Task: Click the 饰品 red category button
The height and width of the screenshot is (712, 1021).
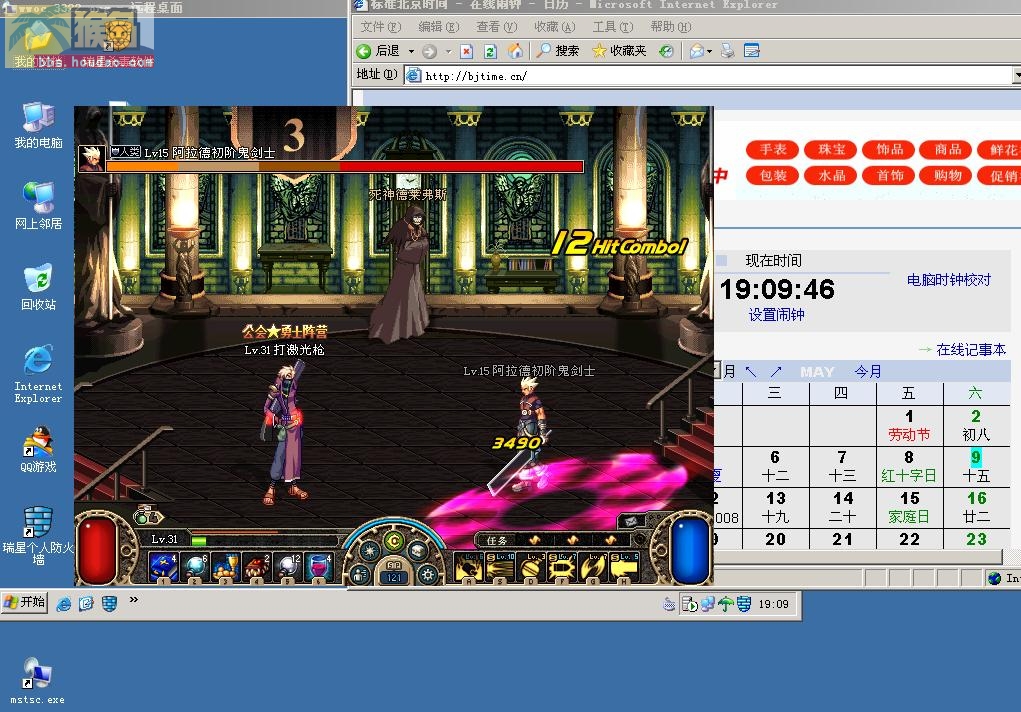Action: [889, 150]
